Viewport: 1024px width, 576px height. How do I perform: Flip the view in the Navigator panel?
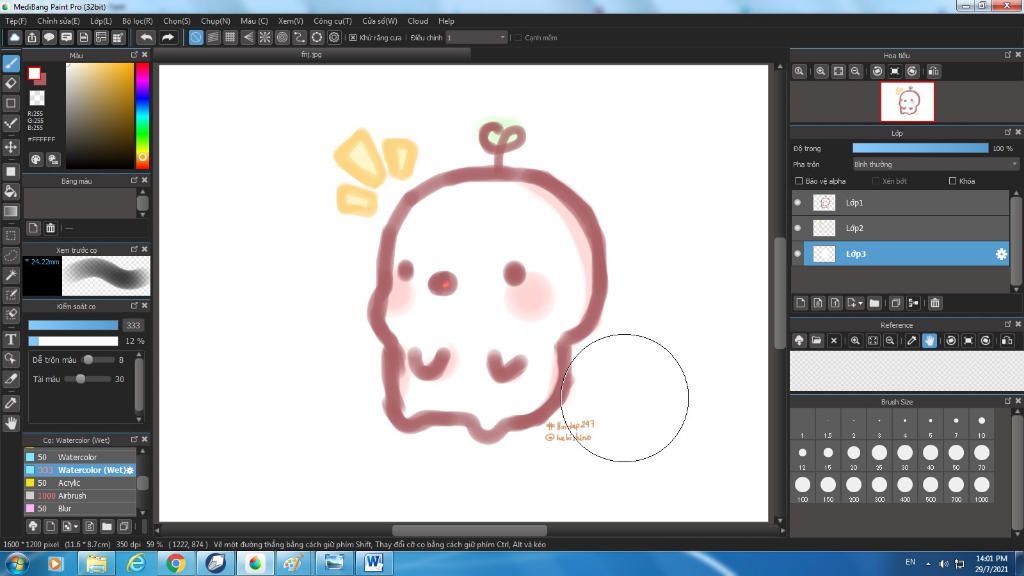tap(934, 71)
